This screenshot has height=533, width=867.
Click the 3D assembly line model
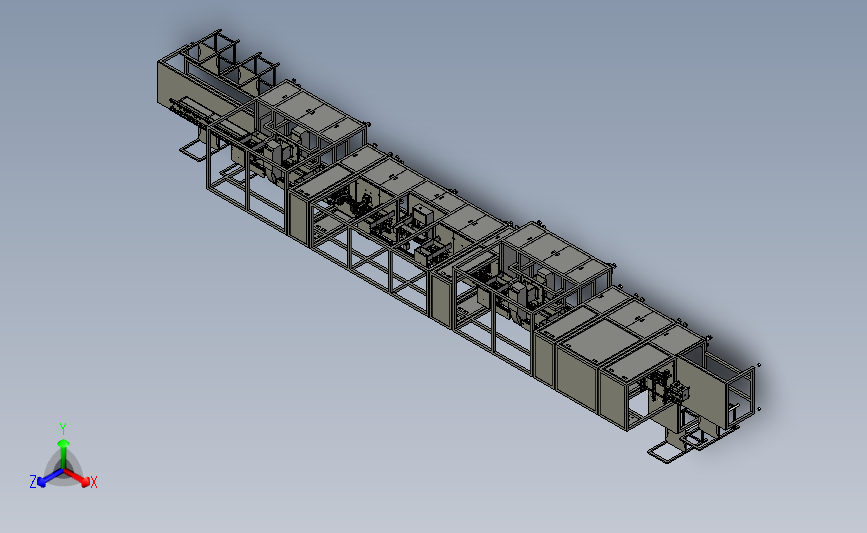coord(458,246)
